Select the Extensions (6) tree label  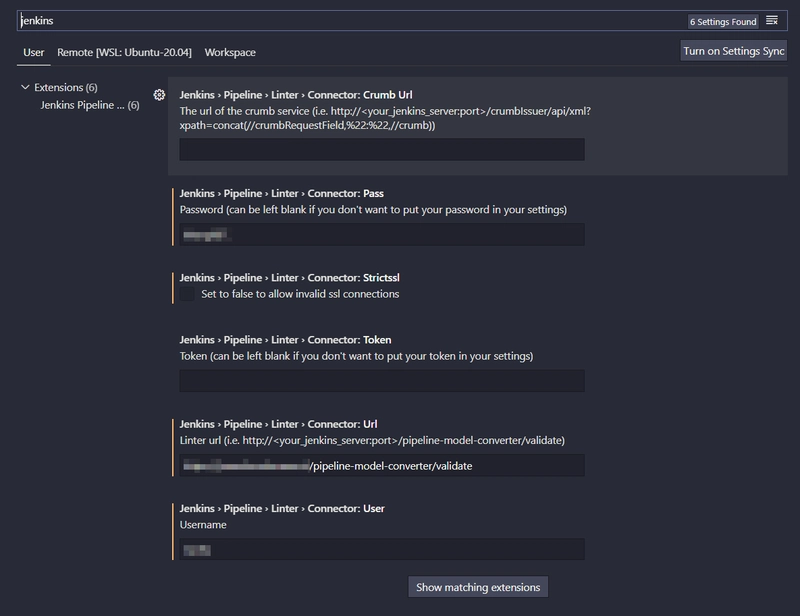(66, 88)
